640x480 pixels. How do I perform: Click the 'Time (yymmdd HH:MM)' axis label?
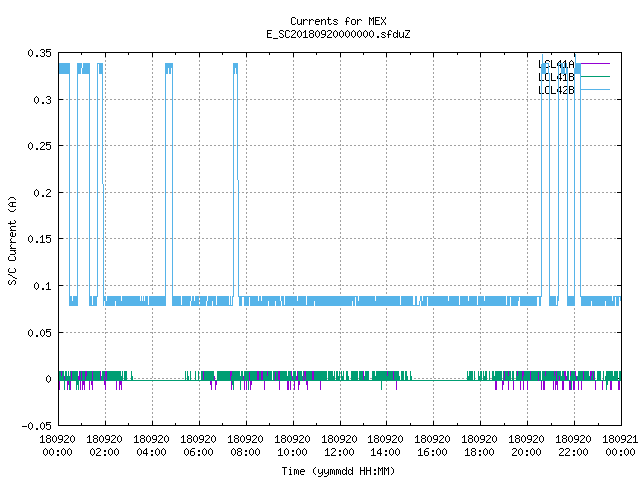click(338, 471)
